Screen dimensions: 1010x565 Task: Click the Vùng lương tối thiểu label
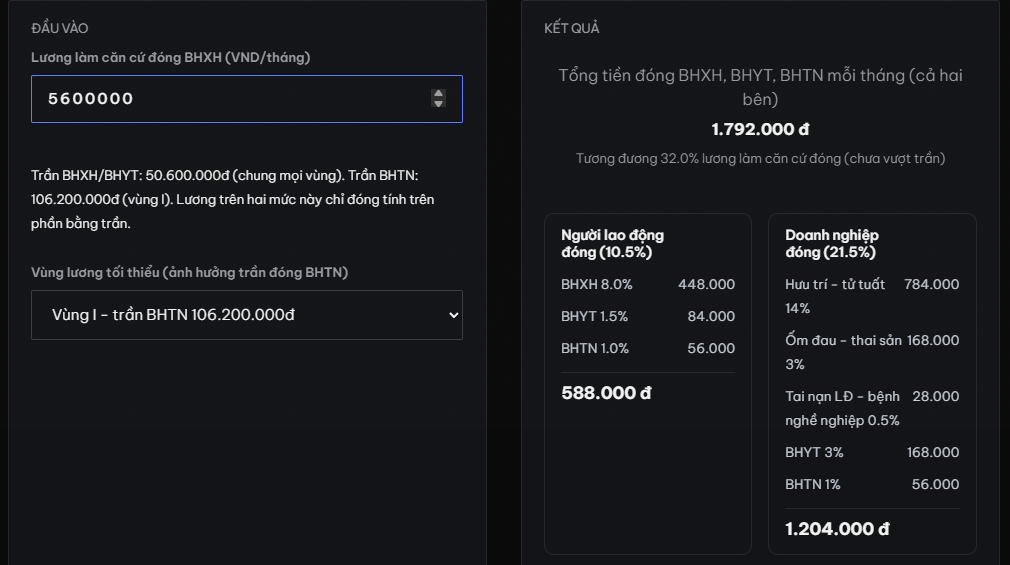tap(189, 273)
